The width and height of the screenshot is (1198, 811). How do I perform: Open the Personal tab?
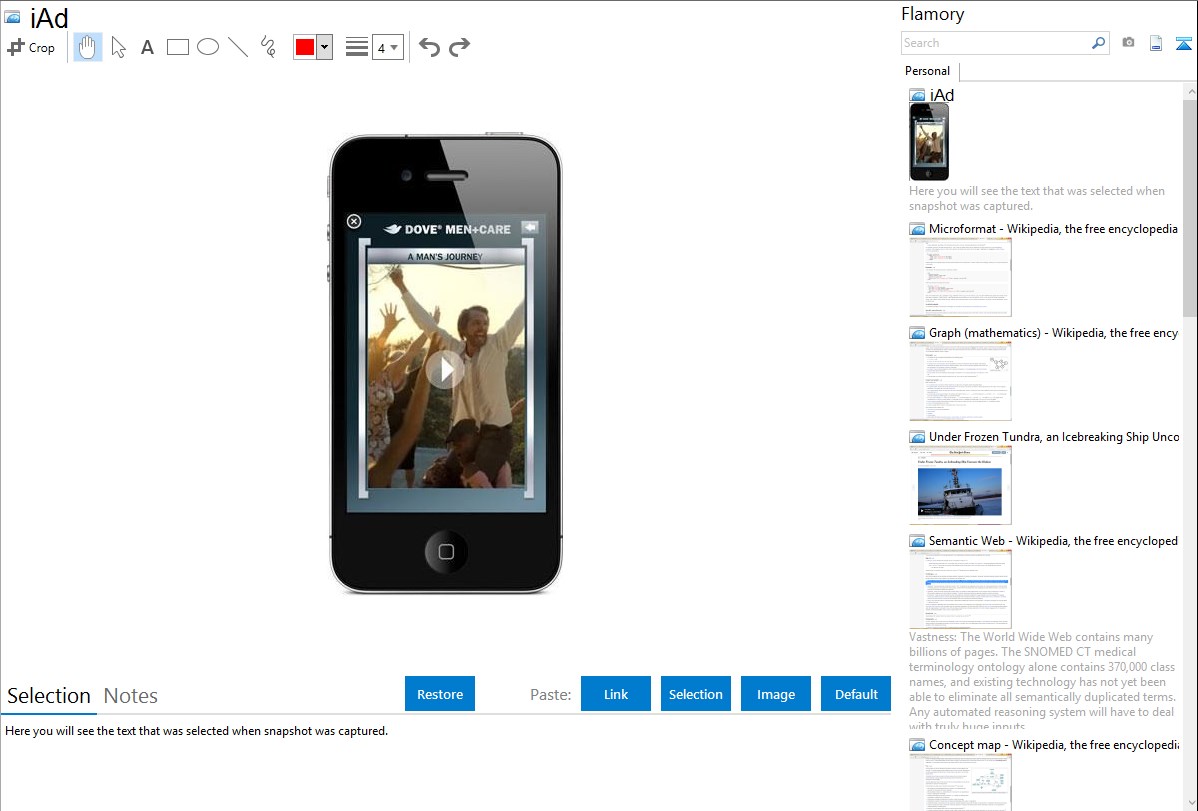coord(928,71)
